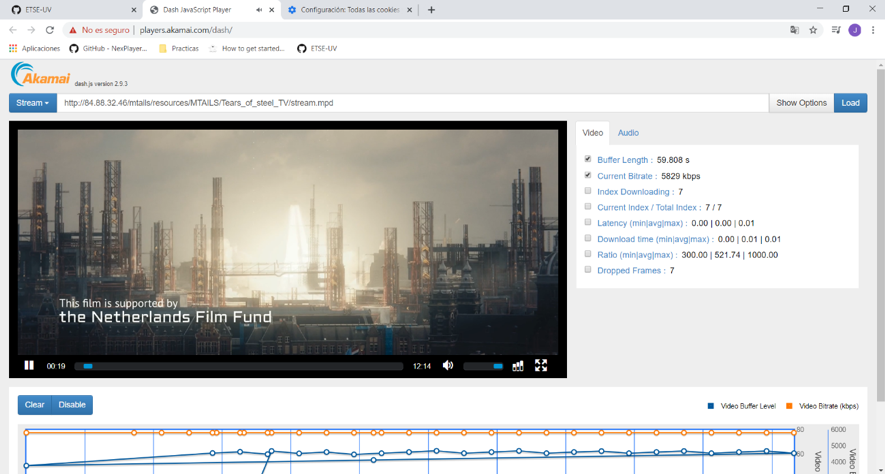Click the 'dash.js version 2.9.3' text
Screen dimensions: 885x474
[x=101, y=84]
